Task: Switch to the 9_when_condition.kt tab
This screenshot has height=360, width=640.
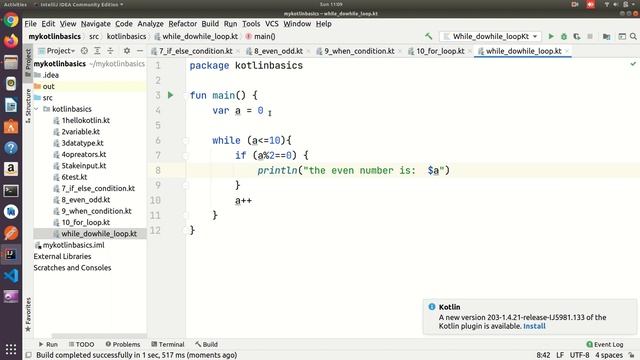Action: 359,51
